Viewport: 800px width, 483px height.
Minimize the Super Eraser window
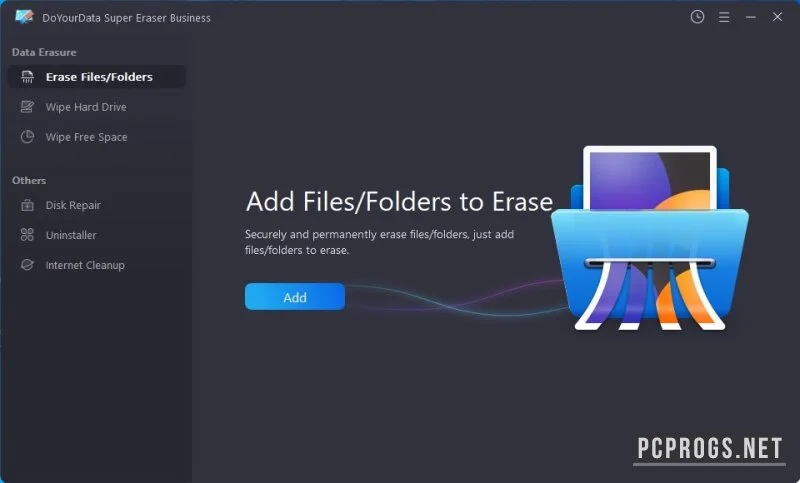point(751,17)
